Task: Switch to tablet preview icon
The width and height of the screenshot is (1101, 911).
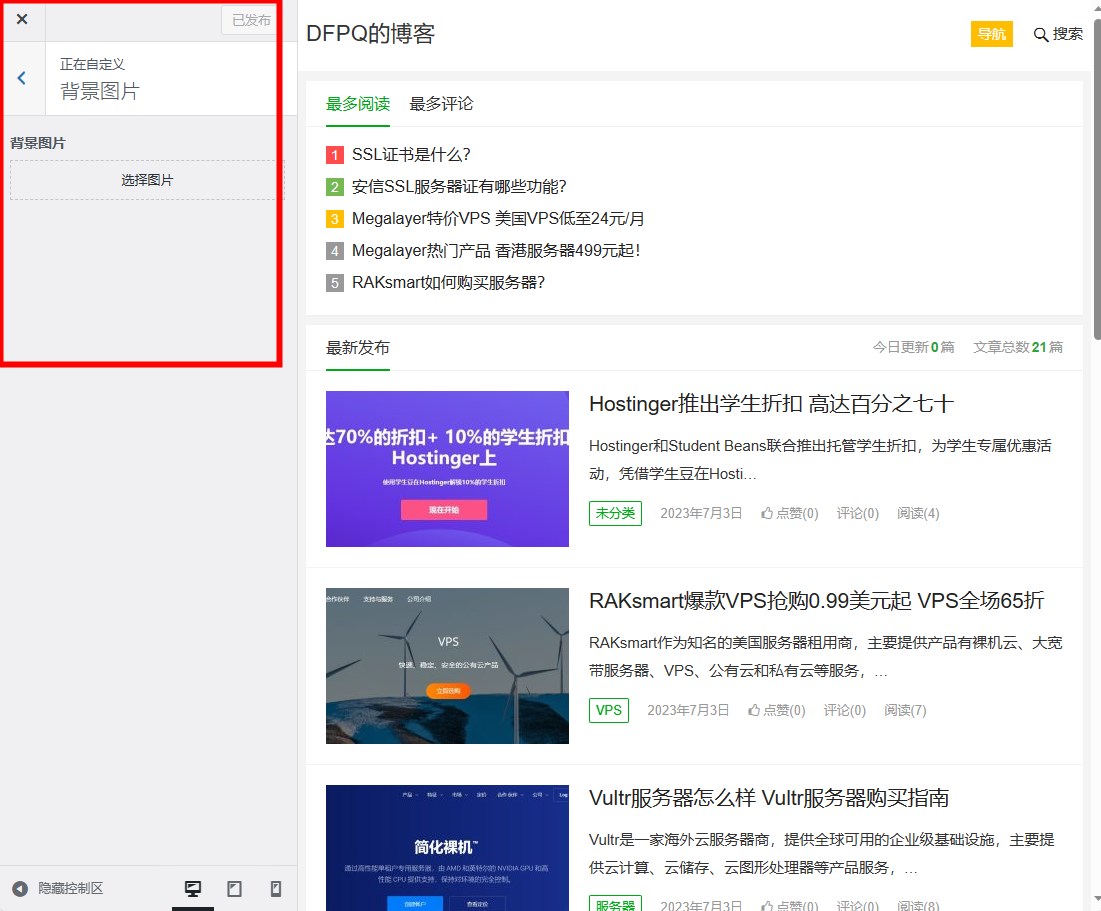Action: tap(234, 889)
